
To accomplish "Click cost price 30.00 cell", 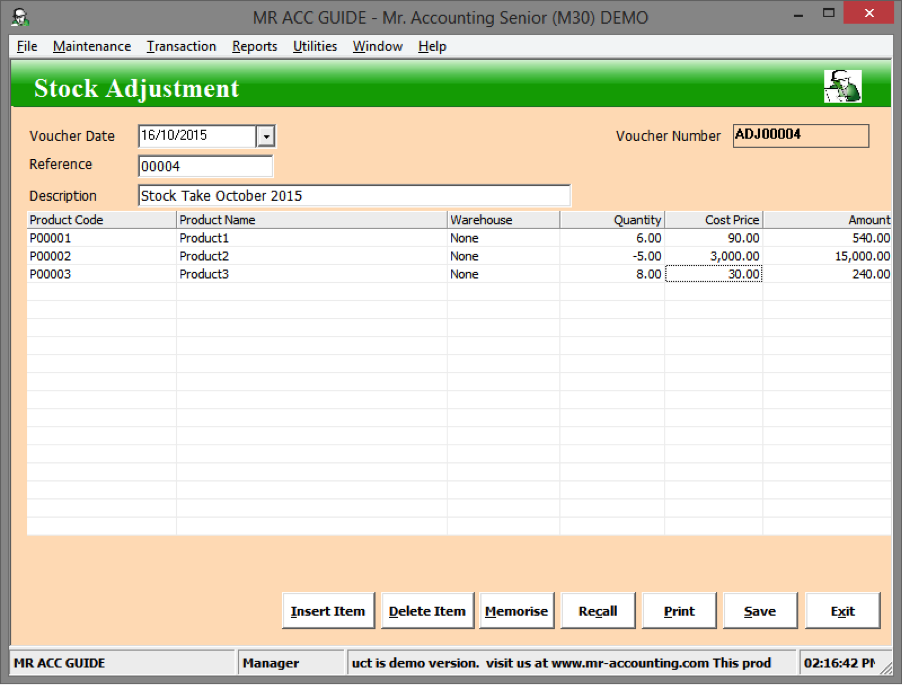I will [714, 274].
